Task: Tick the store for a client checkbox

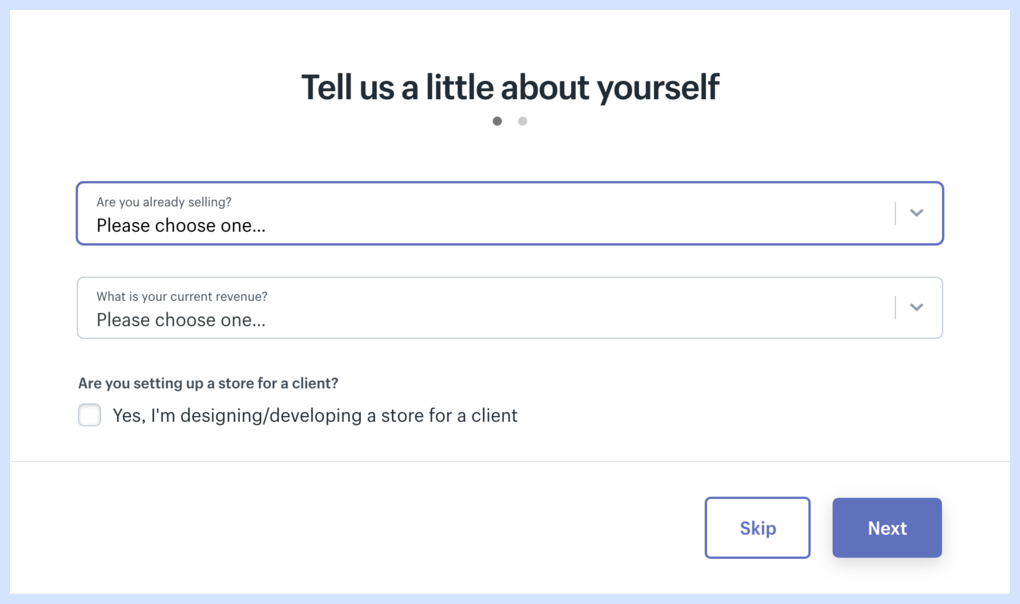Action: 90,415
